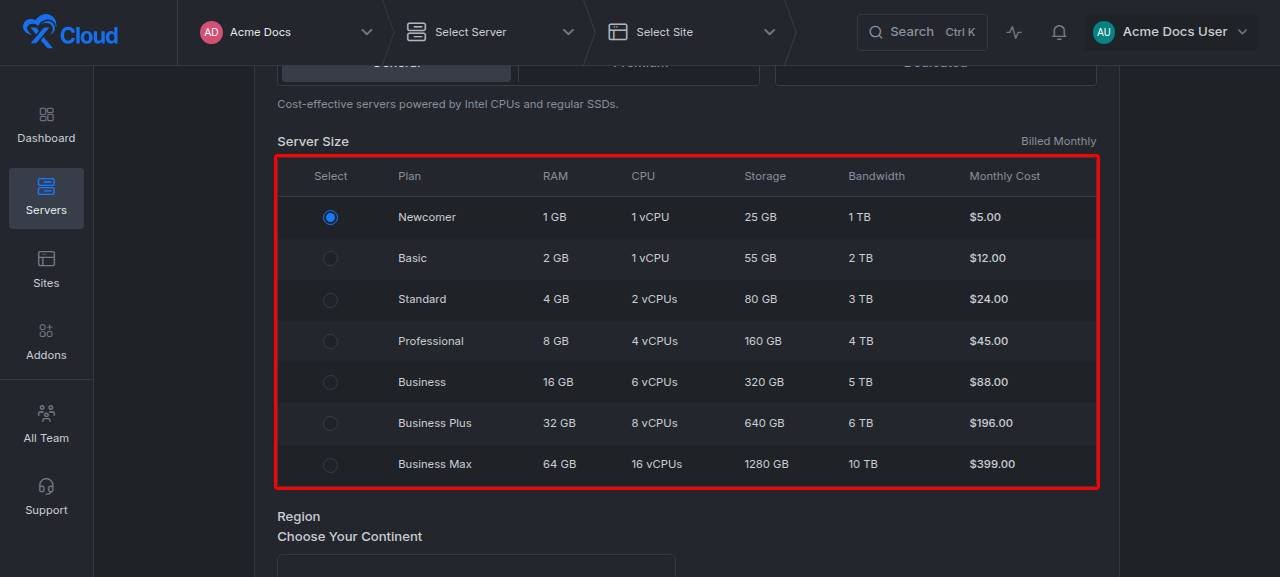Click the search magnifier icon
This screenshot has height=577, width=1280.
tap(876, 32)
